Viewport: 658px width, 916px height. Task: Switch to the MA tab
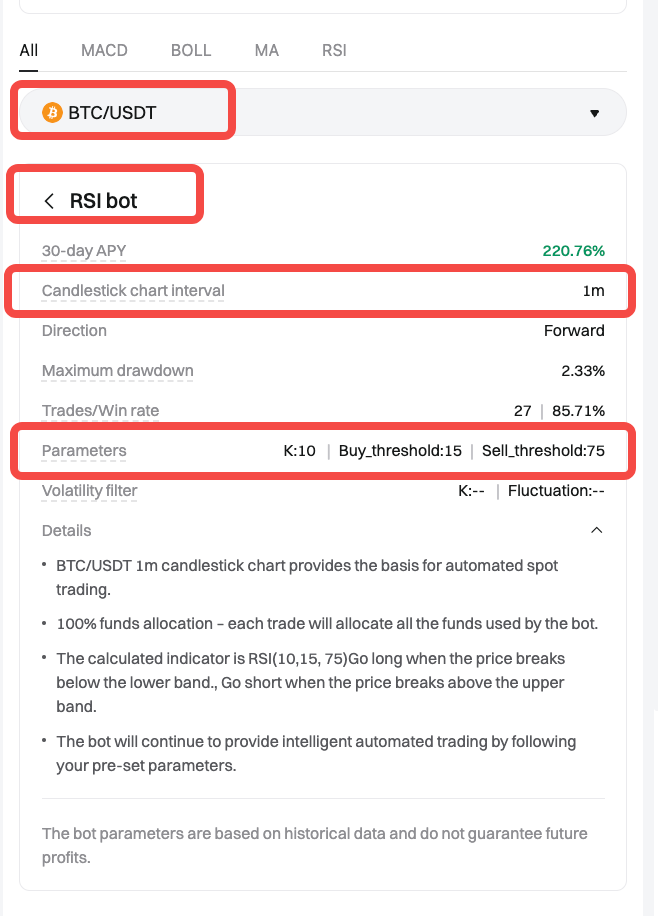tap(266, 50)
